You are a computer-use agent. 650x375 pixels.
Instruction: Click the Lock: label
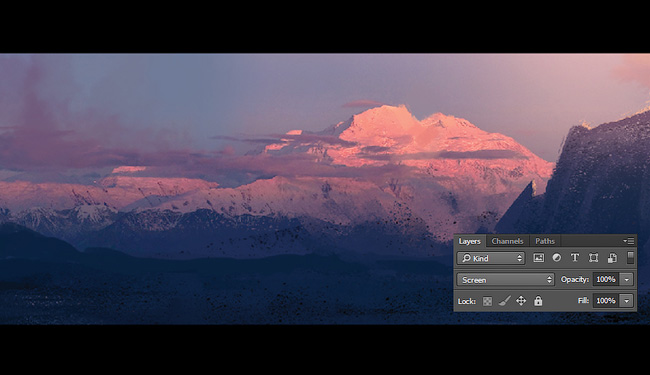pos(467,302)
